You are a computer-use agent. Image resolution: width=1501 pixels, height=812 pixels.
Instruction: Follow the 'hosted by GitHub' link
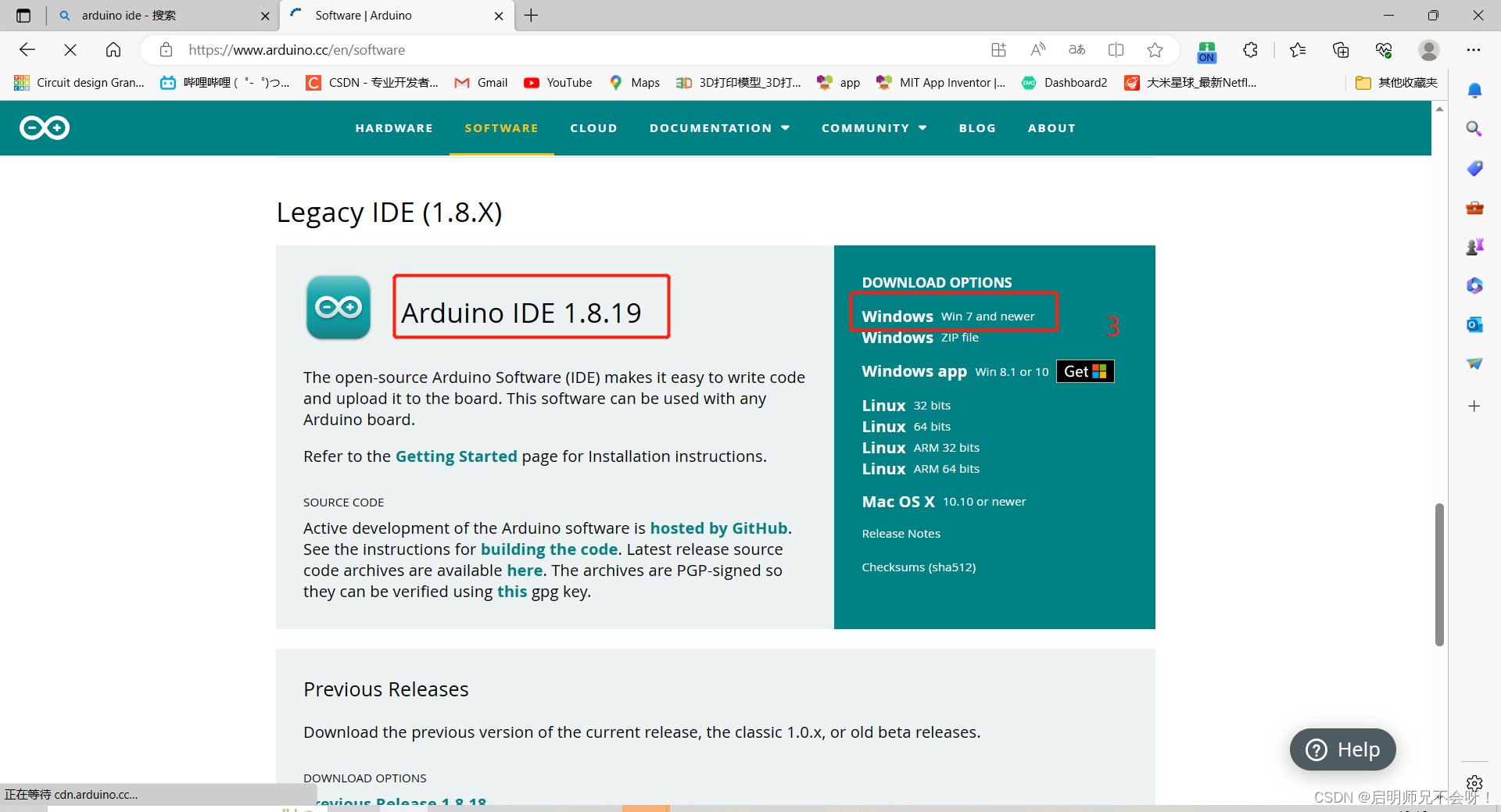[718, 528]
